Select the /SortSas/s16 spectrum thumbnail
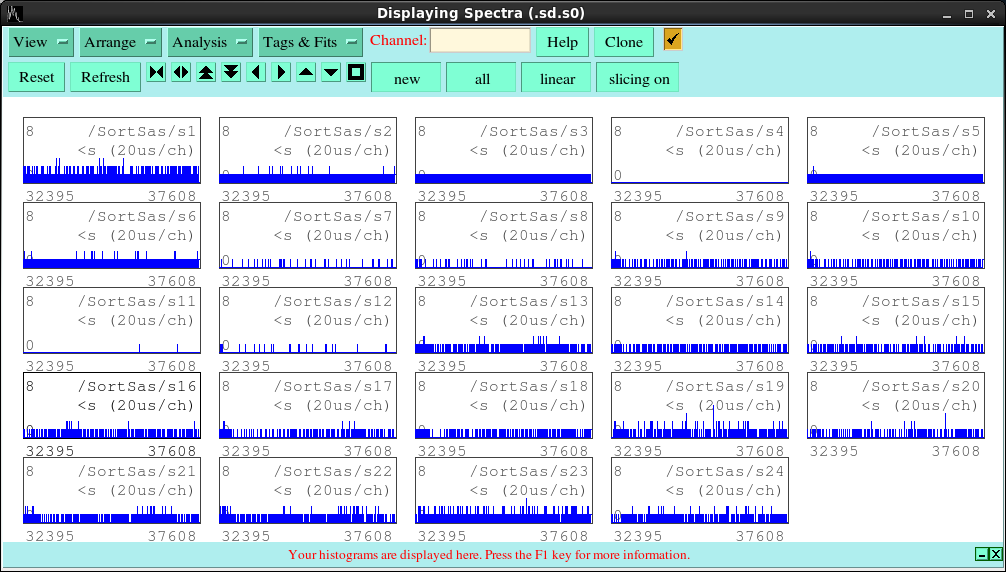The height and width of the screenshot is (572, 1006). [112, 406]
